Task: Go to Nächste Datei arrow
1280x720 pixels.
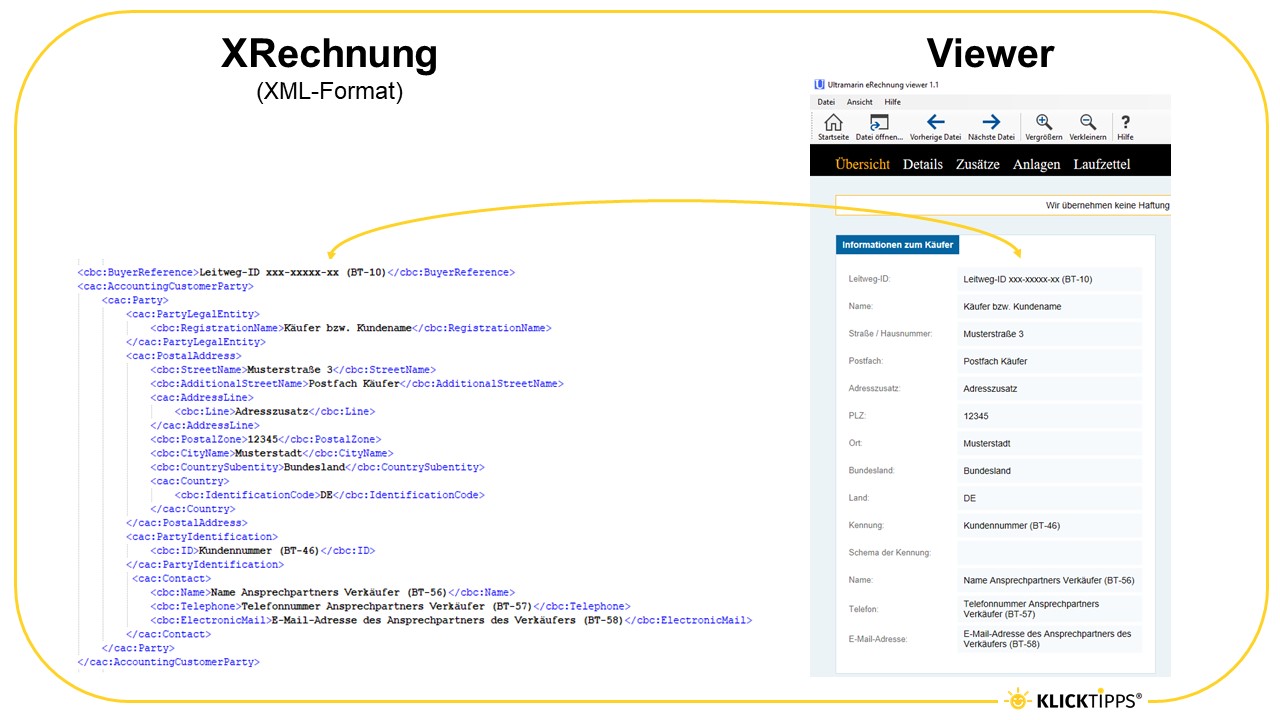Action: [991, 122]
